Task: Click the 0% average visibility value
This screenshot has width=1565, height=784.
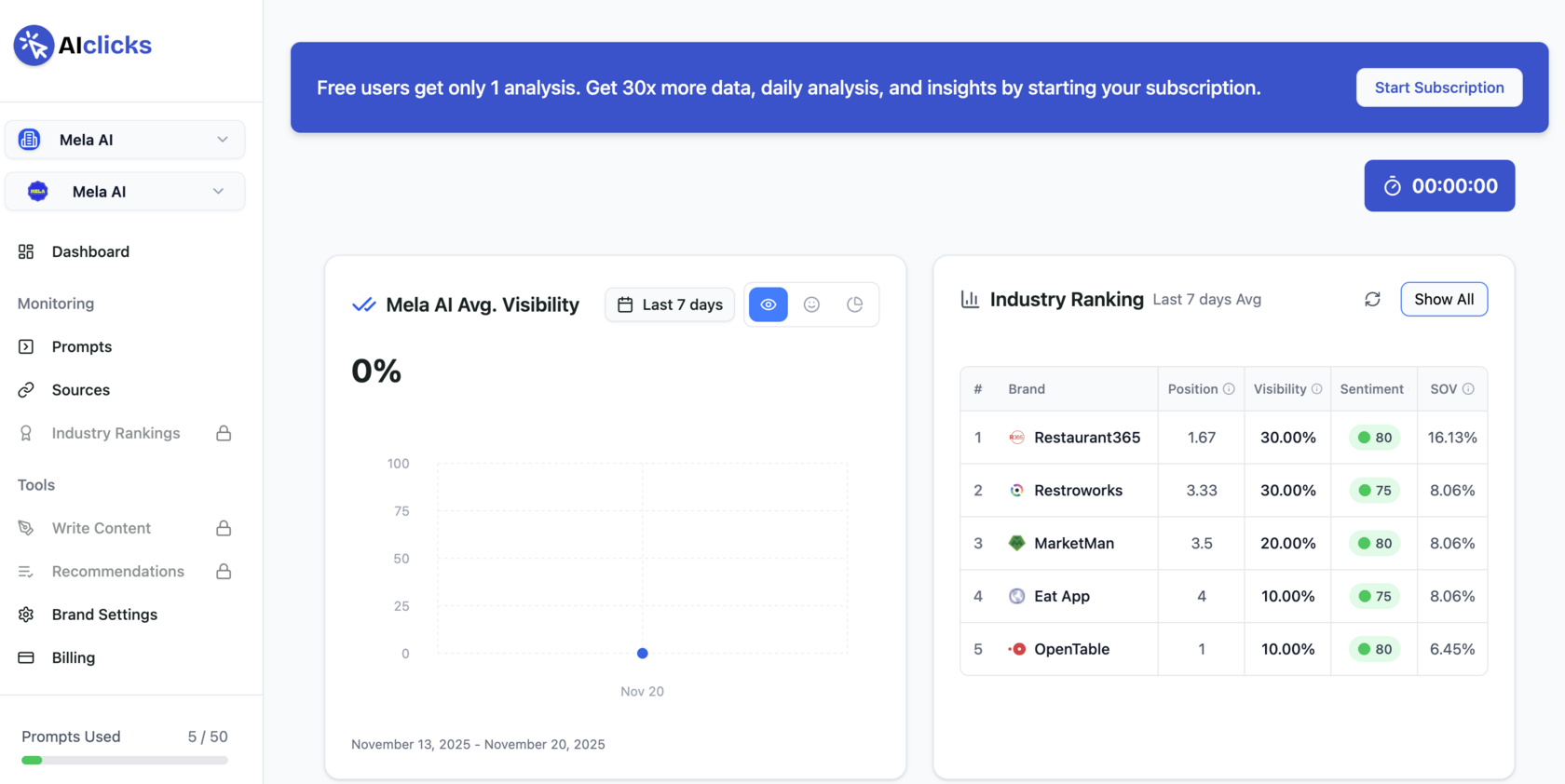Action: pyautogui.click(x=376, y=372)
